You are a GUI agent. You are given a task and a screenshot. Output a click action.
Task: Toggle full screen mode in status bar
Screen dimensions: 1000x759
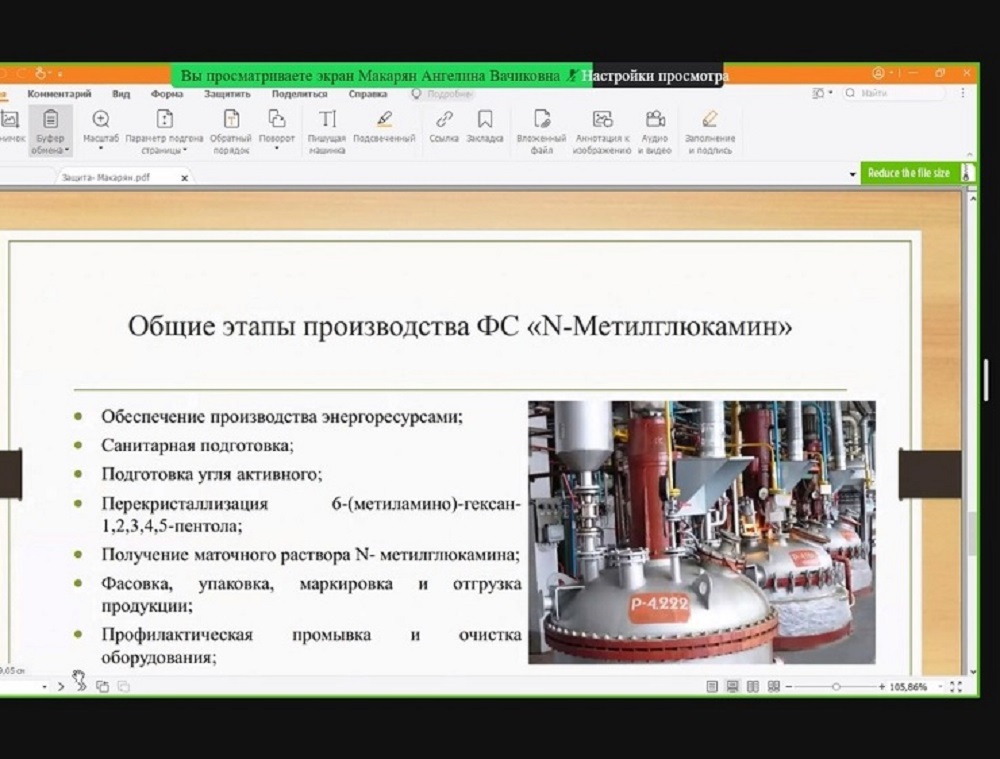[956, 687]
